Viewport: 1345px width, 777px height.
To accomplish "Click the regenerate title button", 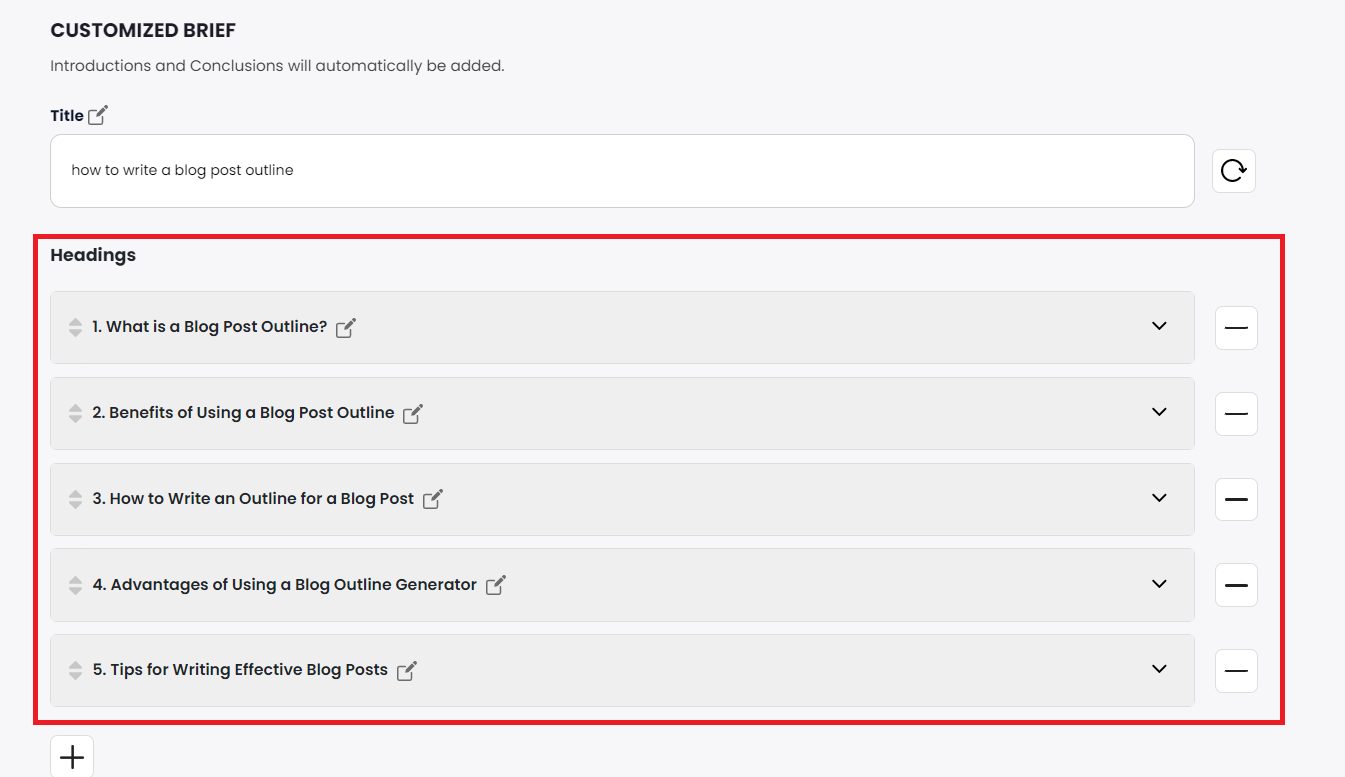I will coord(1233,171).
